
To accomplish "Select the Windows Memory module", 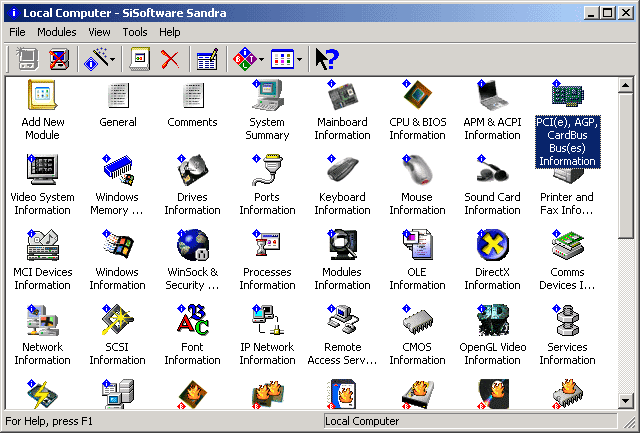I will [118, 170].
